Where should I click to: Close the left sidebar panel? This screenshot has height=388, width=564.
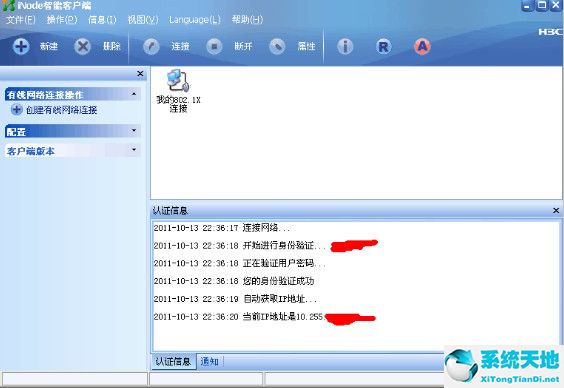pyautogui.click(x=140, y=74)
